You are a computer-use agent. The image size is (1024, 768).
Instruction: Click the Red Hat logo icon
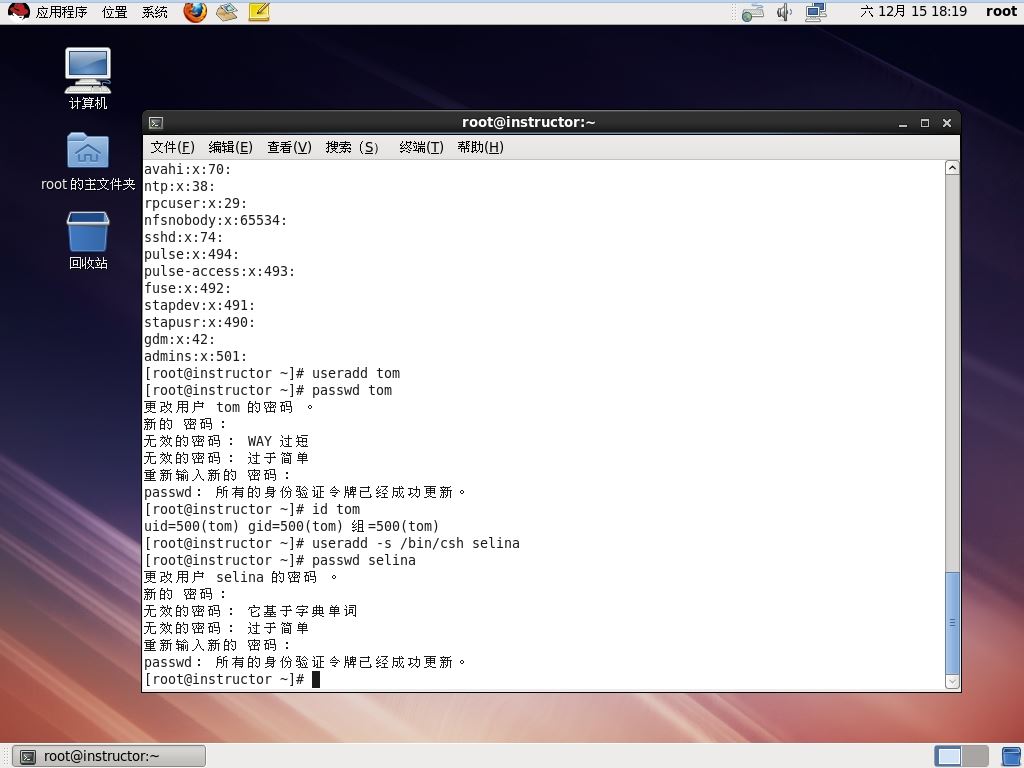(18, 12)
